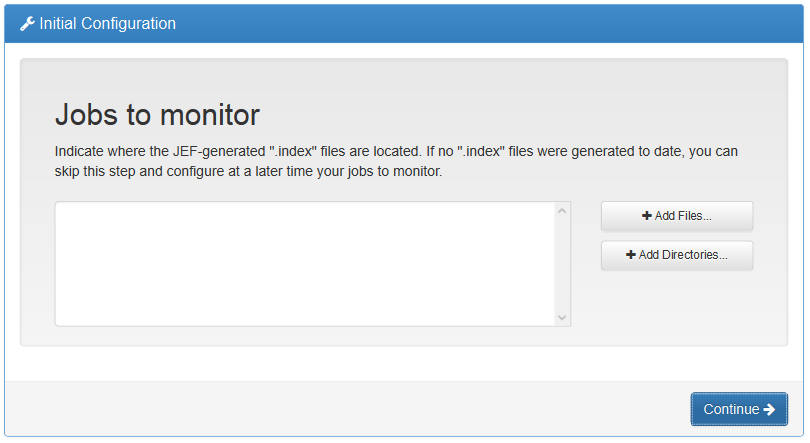
Task: Proceed with the Continue button
Action: pyautogui.click(x=739, y=409)
